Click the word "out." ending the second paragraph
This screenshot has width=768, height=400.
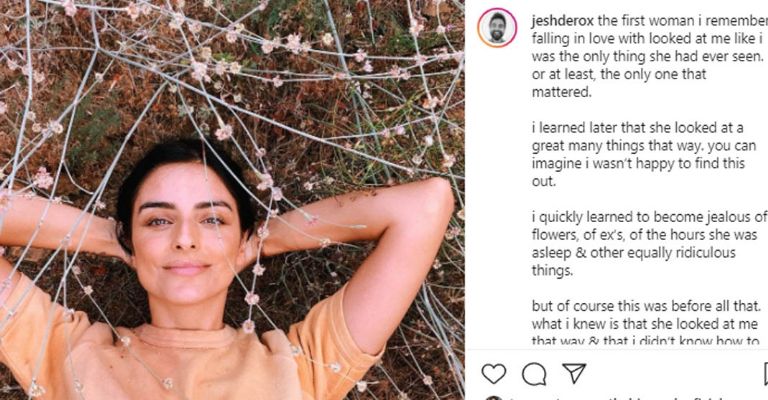tap(544, 181)
